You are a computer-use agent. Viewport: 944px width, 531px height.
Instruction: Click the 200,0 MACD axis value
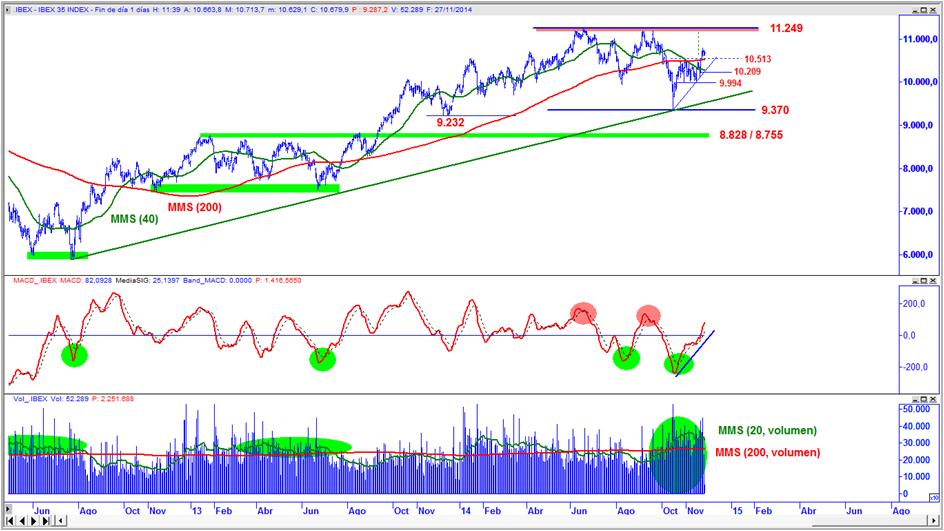pos(913,304)
